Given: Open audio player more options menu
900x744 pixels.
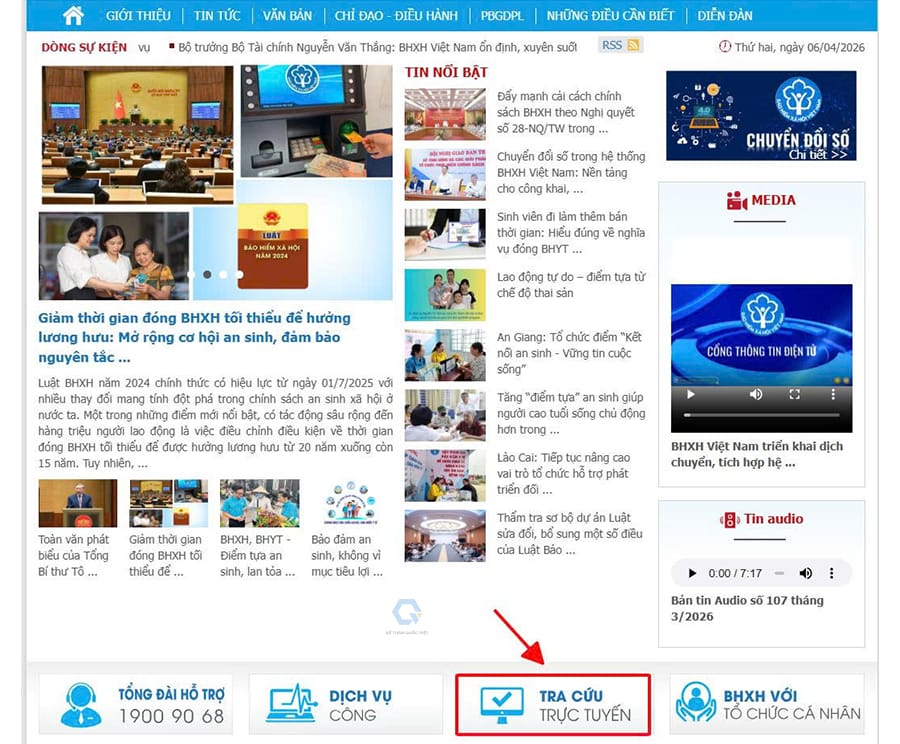Looking at the screenshot, I should tap(831, 573).
